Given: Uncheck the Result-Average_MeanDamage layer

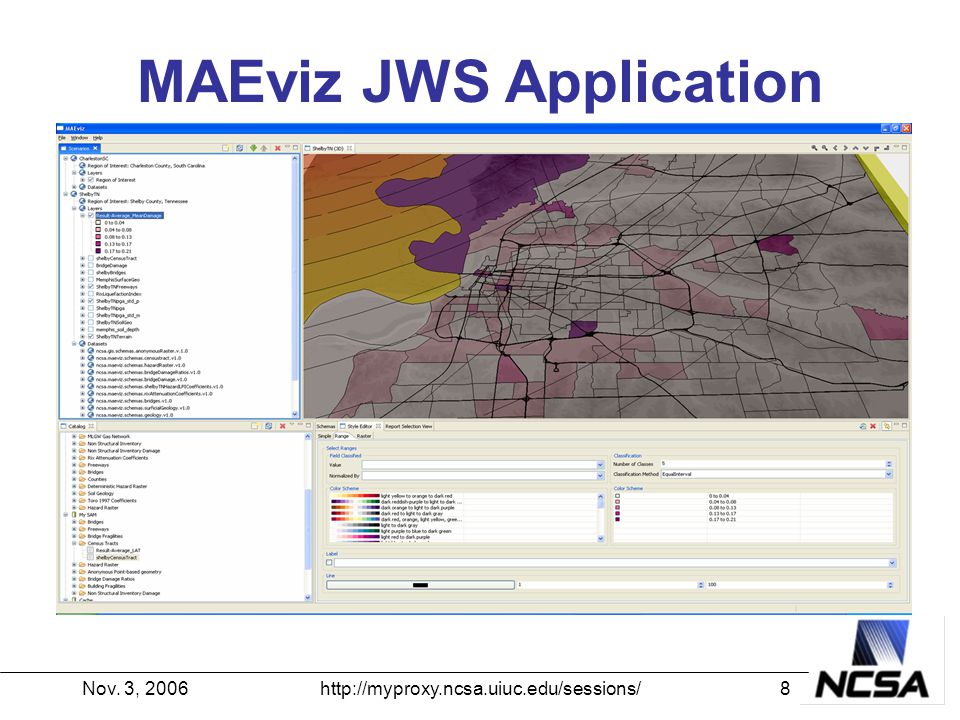Looking at the screenshot, I should 91,216.
